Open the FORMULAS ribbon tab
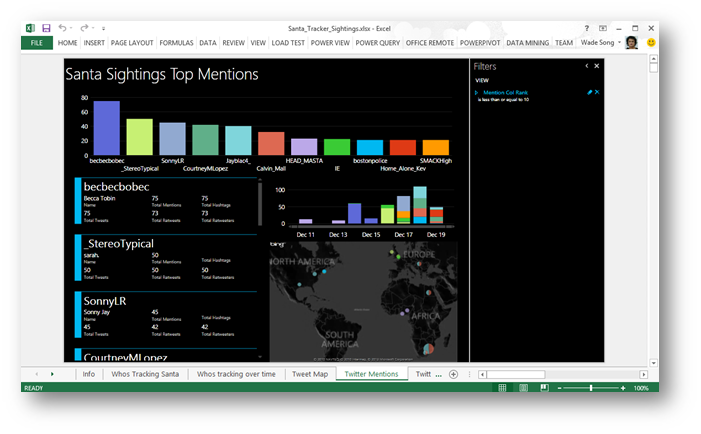The image size is (701, 434). 176,43
